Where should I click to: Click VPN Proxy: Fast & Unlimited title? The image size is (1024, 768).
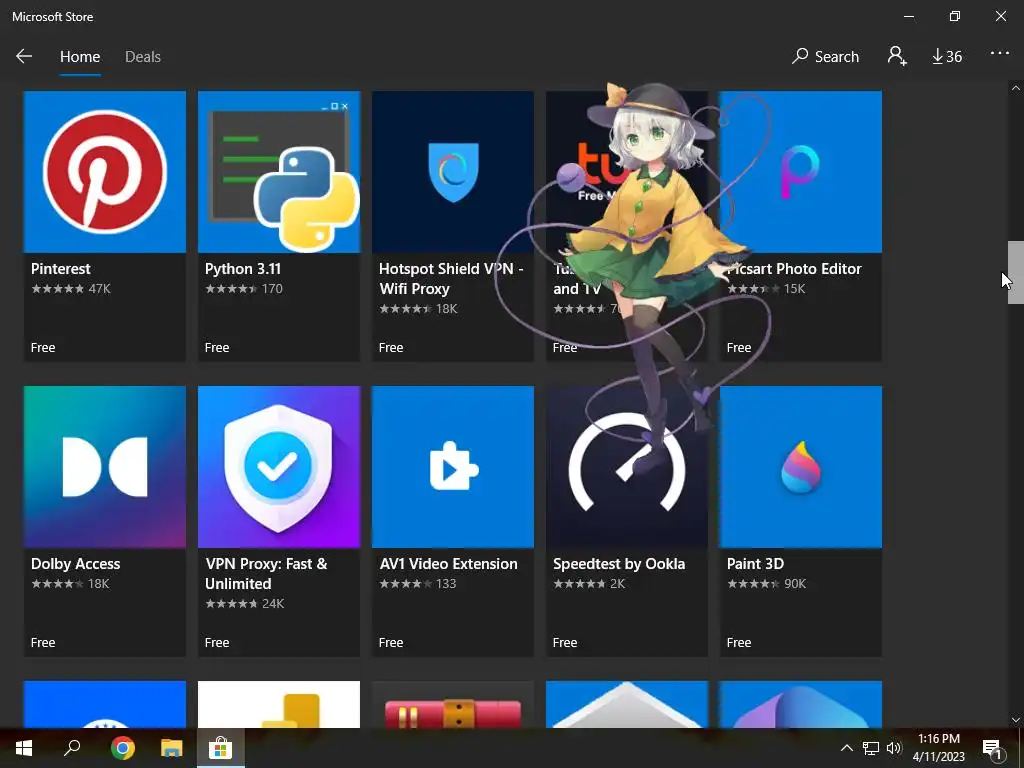(266, 573)
